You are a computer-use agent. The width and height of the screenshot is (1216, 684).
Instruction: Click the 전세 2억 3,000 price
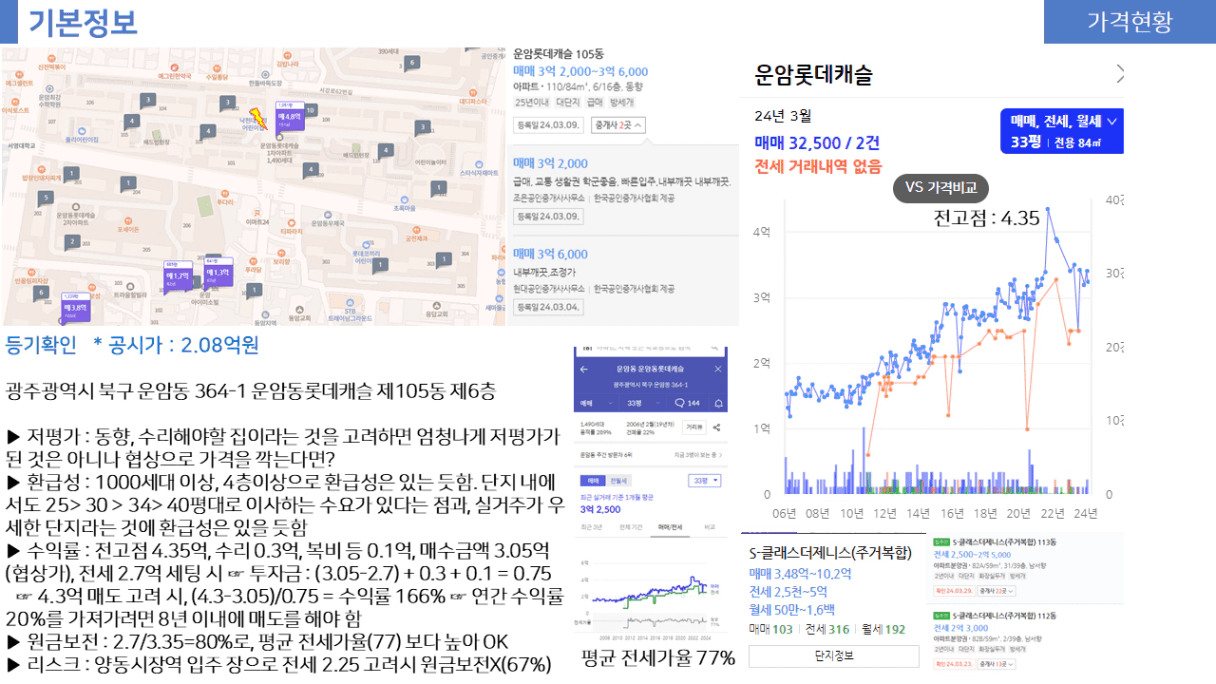tap(961, 628)
